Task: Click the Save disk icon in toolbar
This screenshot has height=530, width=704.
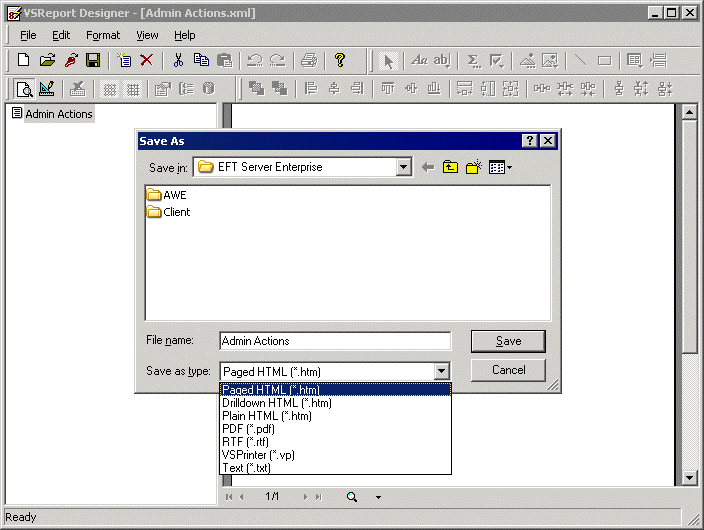Action: coord(92,61)
